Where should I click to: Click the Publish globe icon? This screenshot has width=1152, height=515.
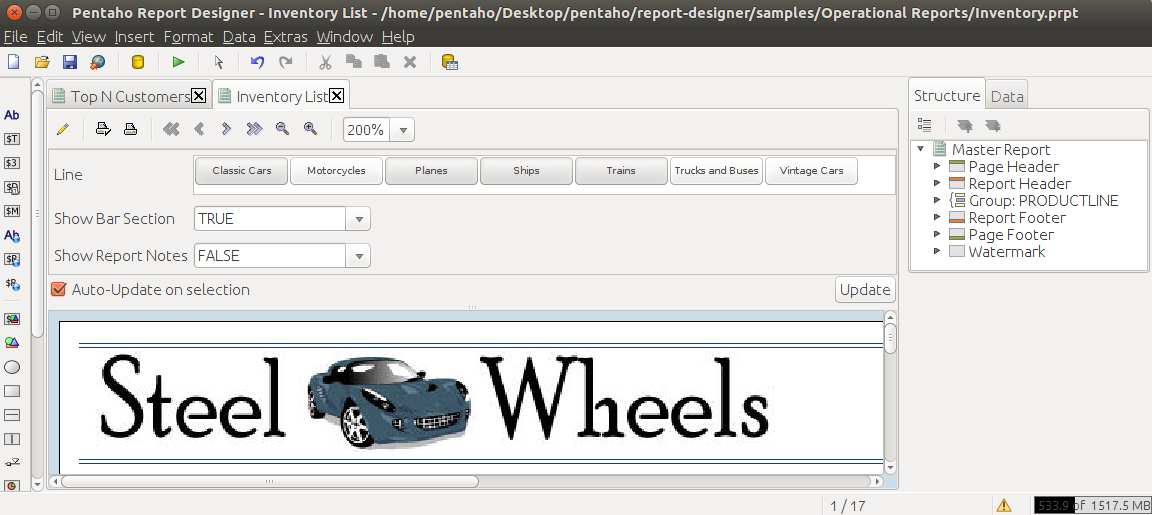coord(98,62)
